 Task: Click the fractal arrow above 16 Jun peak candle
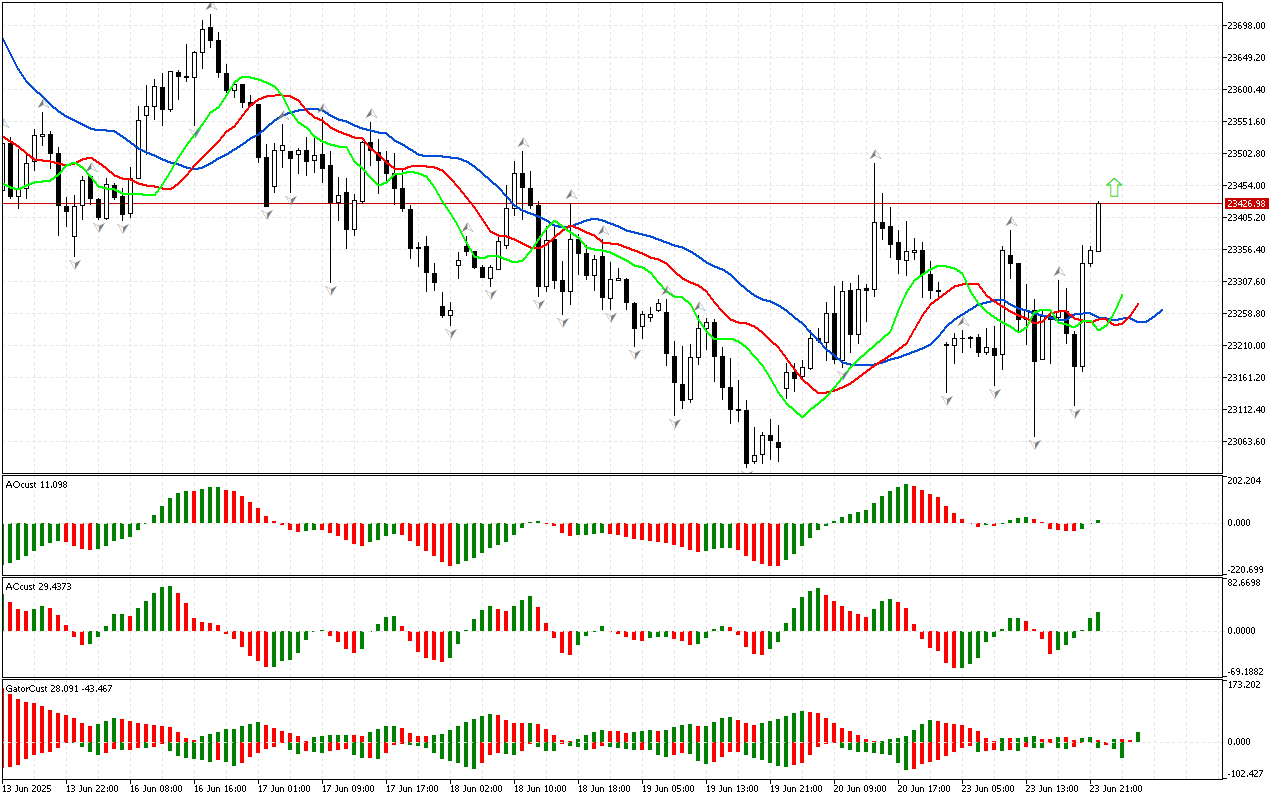coord(210,7)
